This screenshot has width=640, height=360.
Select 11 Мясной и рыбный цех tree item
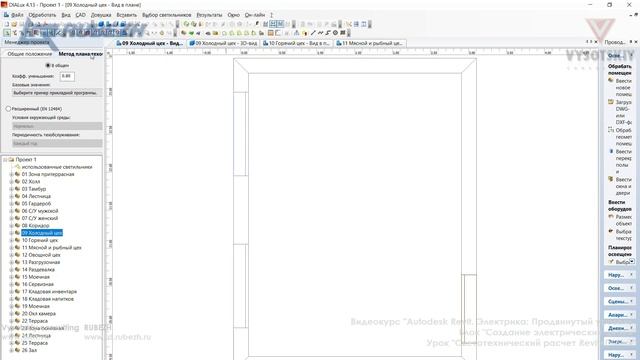[51, 248]
